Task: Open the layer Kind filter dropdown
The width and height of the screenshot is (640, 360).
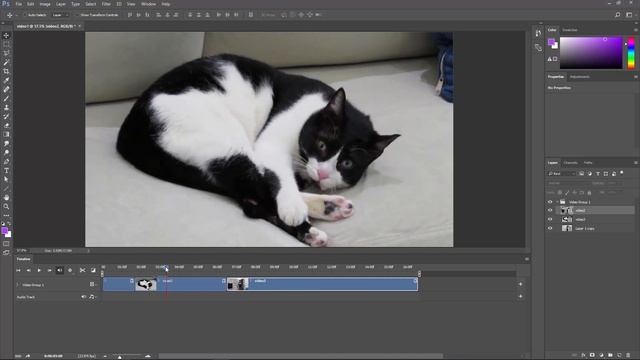Action: coord(562,173)
